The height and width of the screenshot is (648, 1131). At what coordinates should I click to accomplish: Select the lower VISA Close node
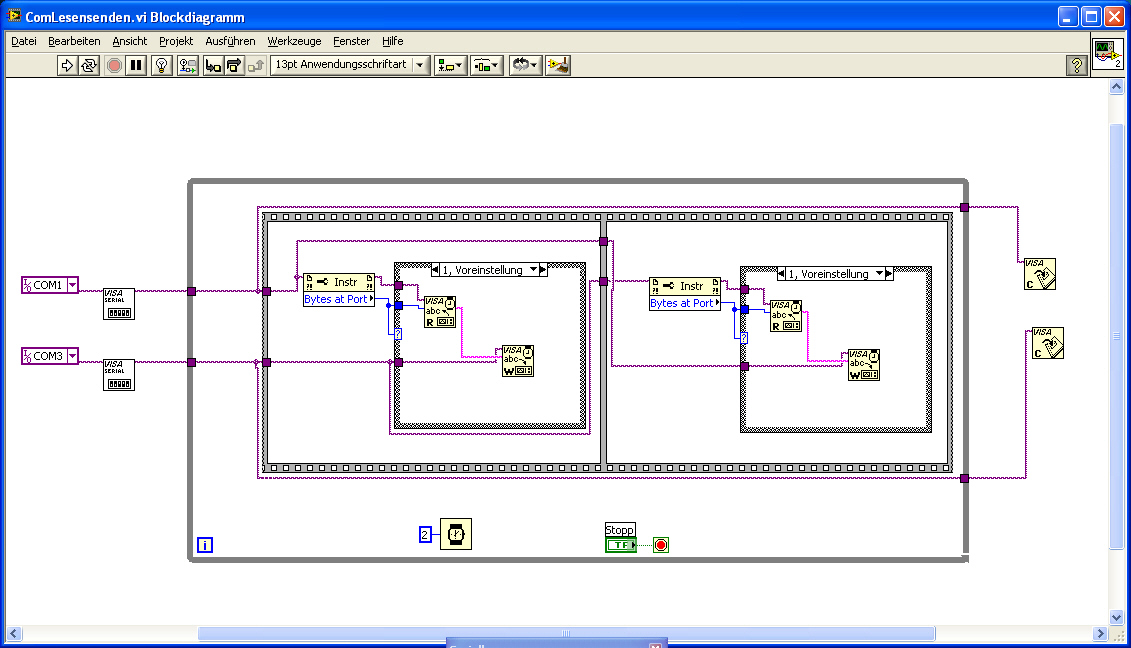coord(1047,343)
